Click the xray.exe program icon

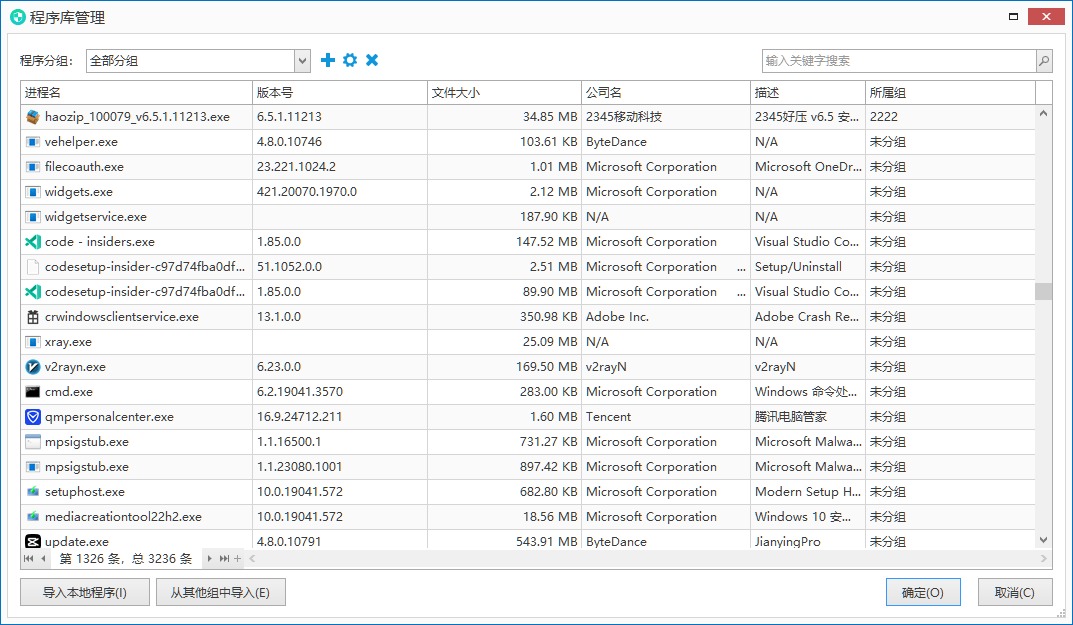32,342
